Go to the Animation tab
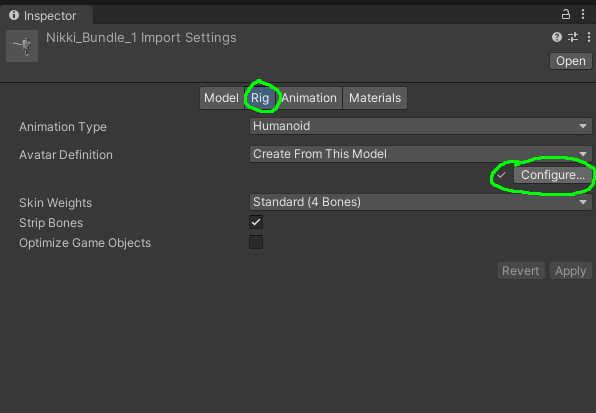Image resolution: width=596 pixels, height=413 pixels. (309, 98)
